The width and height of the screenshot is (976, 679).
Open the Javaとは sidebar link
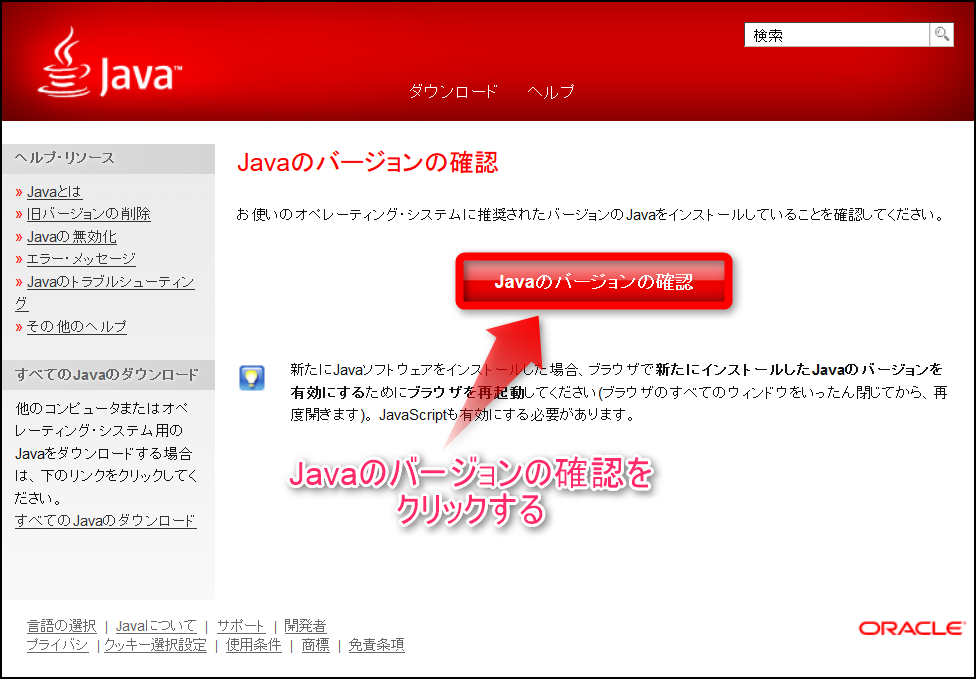pyautogui.click(x=54, y=191)
